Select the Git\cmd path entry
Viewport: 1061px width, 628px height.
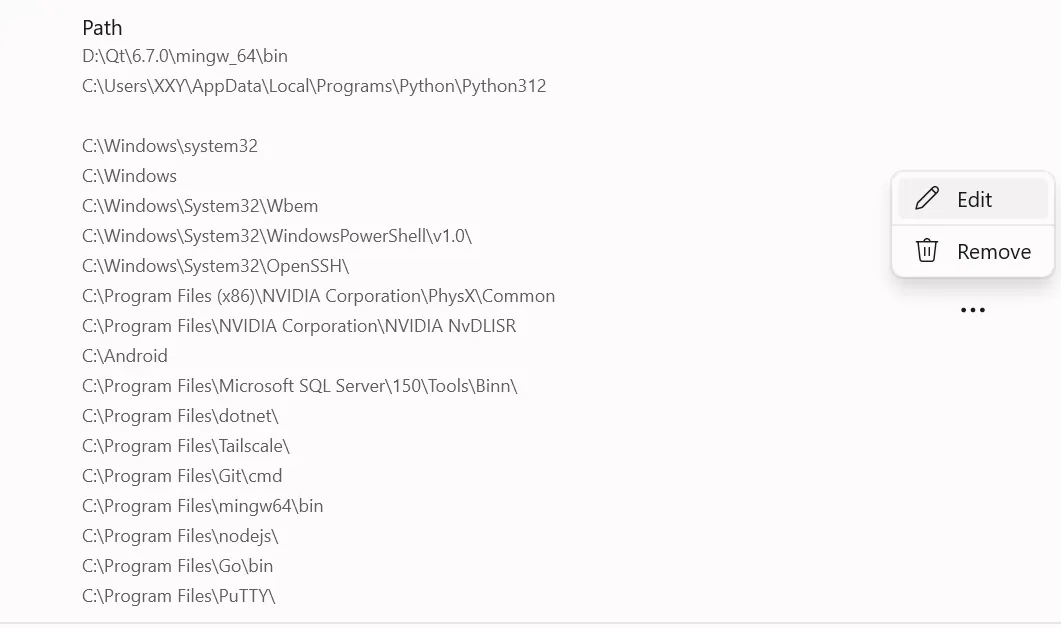click(x=182, y=476)
